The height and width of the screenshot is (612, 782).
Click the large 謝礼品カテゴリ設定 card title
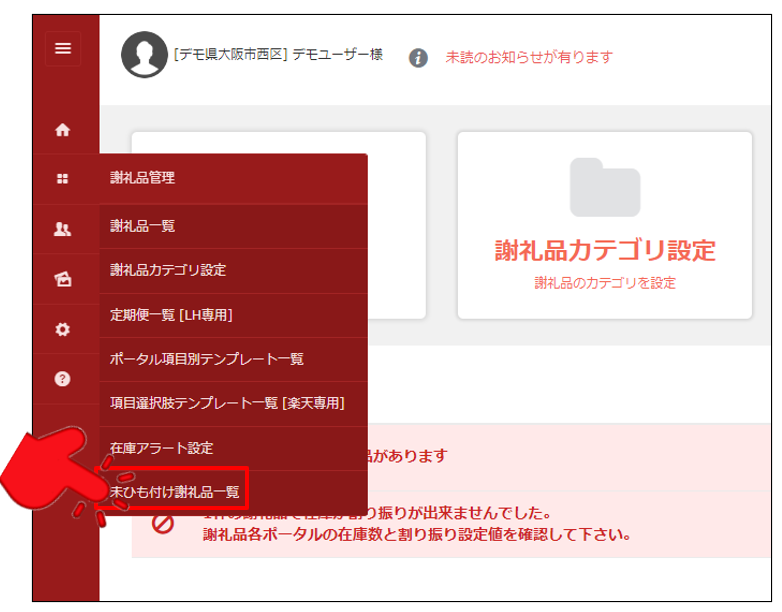[x=605, y=250]
